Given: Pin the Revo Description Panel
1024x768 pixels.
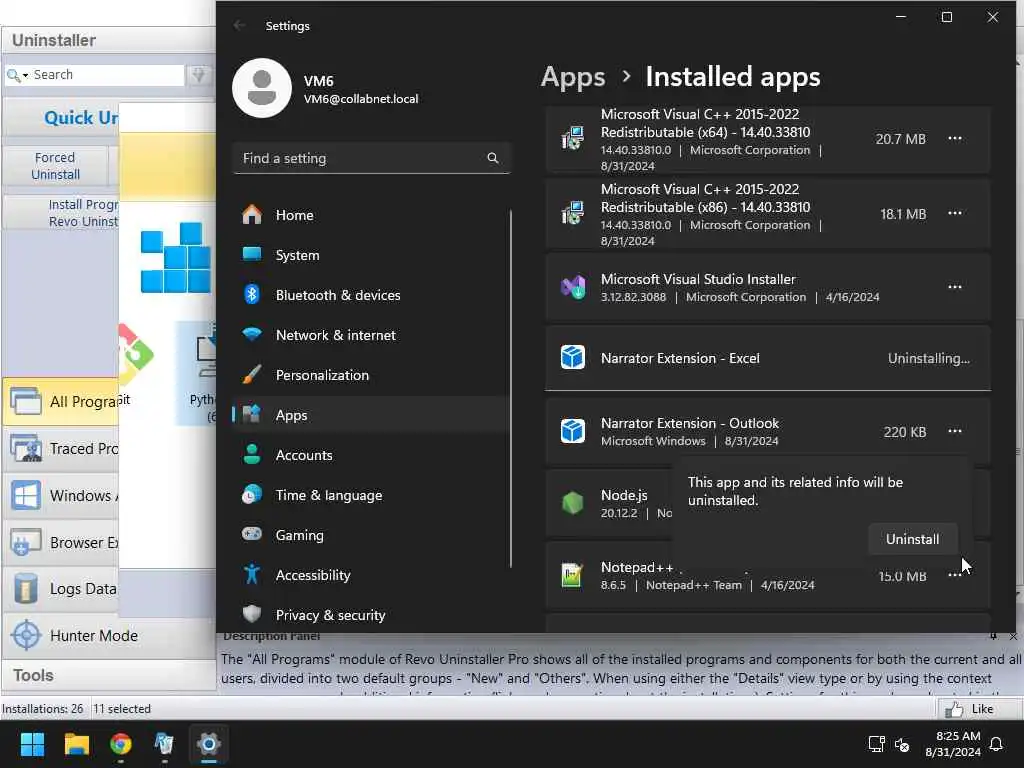Looking at the screenshot, I should tap(993, 636).
